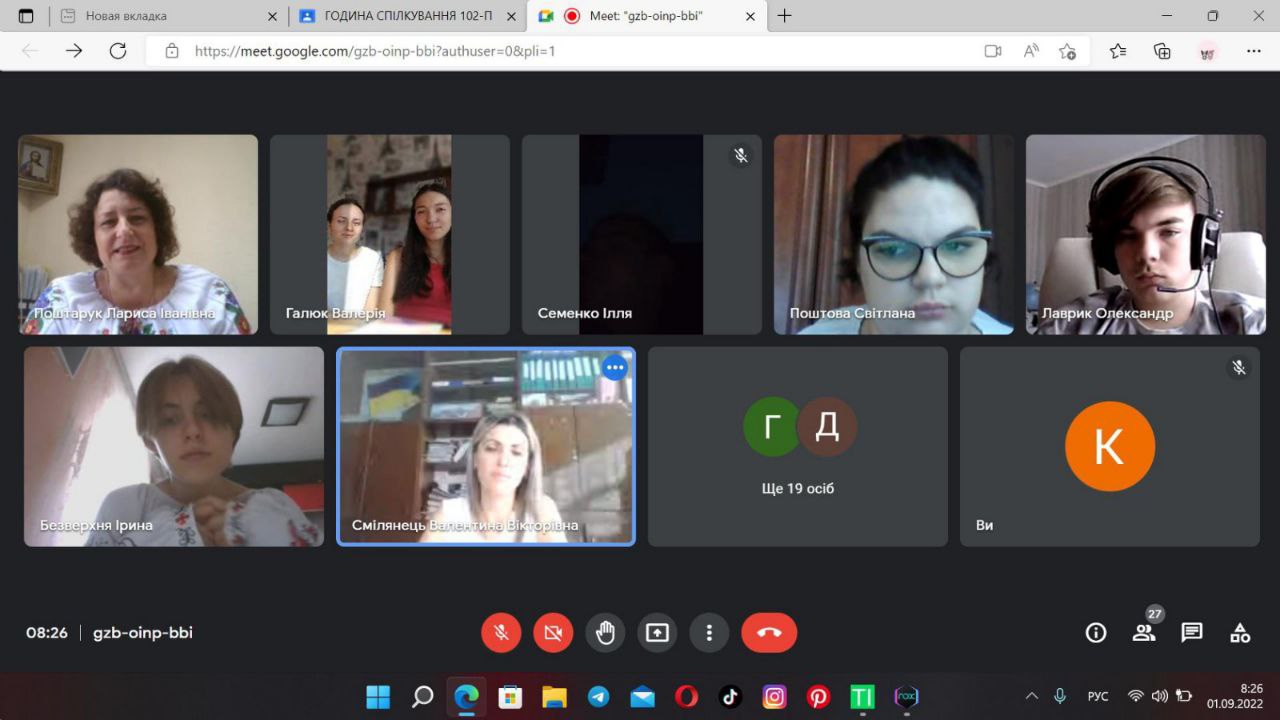Viewport: 1280px width, 720px height.
Task: Click the present screen button
Action: (x=657, y=633)
